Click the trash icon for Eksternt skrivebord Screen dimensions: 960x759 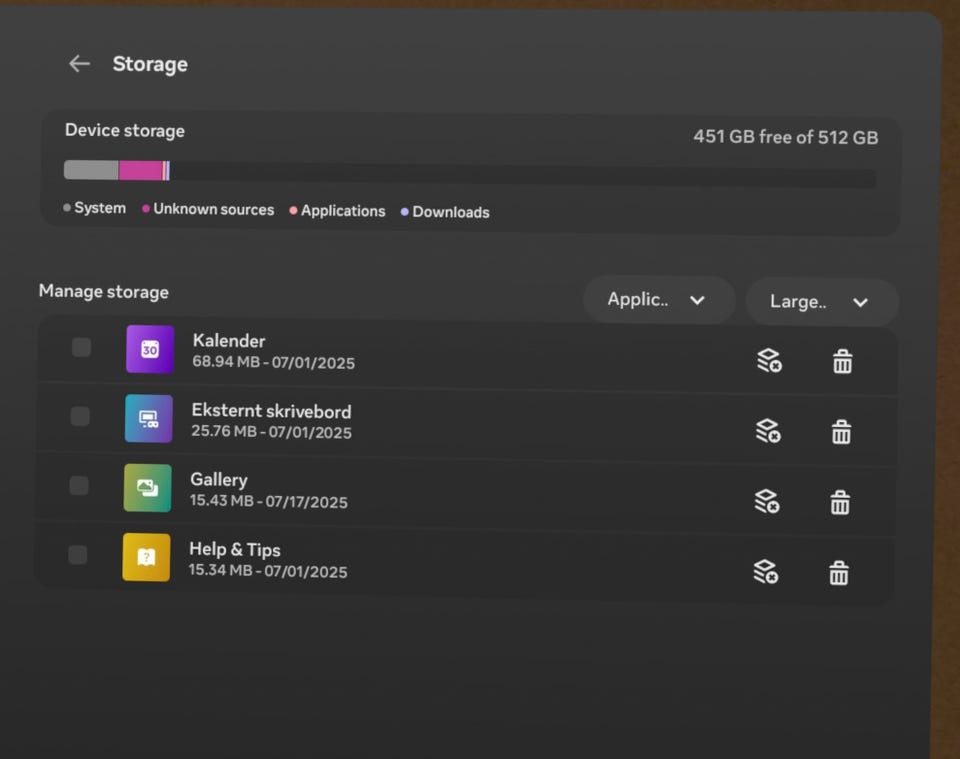coord(841,432)
